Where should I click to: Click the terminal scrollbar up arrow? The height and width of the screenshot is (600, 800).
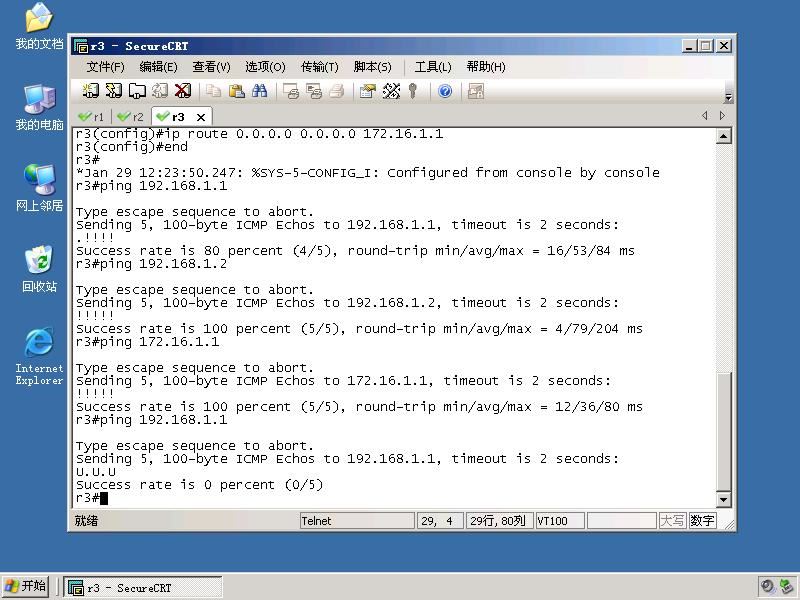[723, 136]
